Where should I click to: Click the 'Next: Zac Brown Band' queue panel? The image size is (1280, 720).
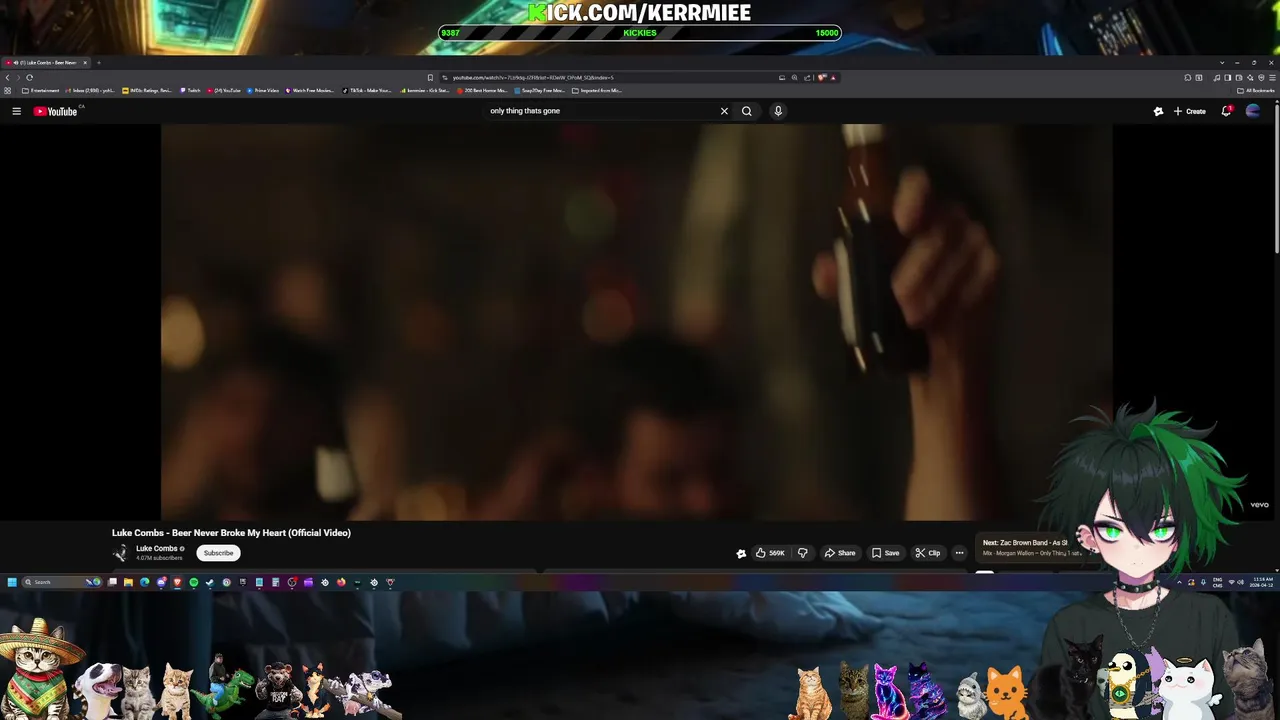[1030, 548]
